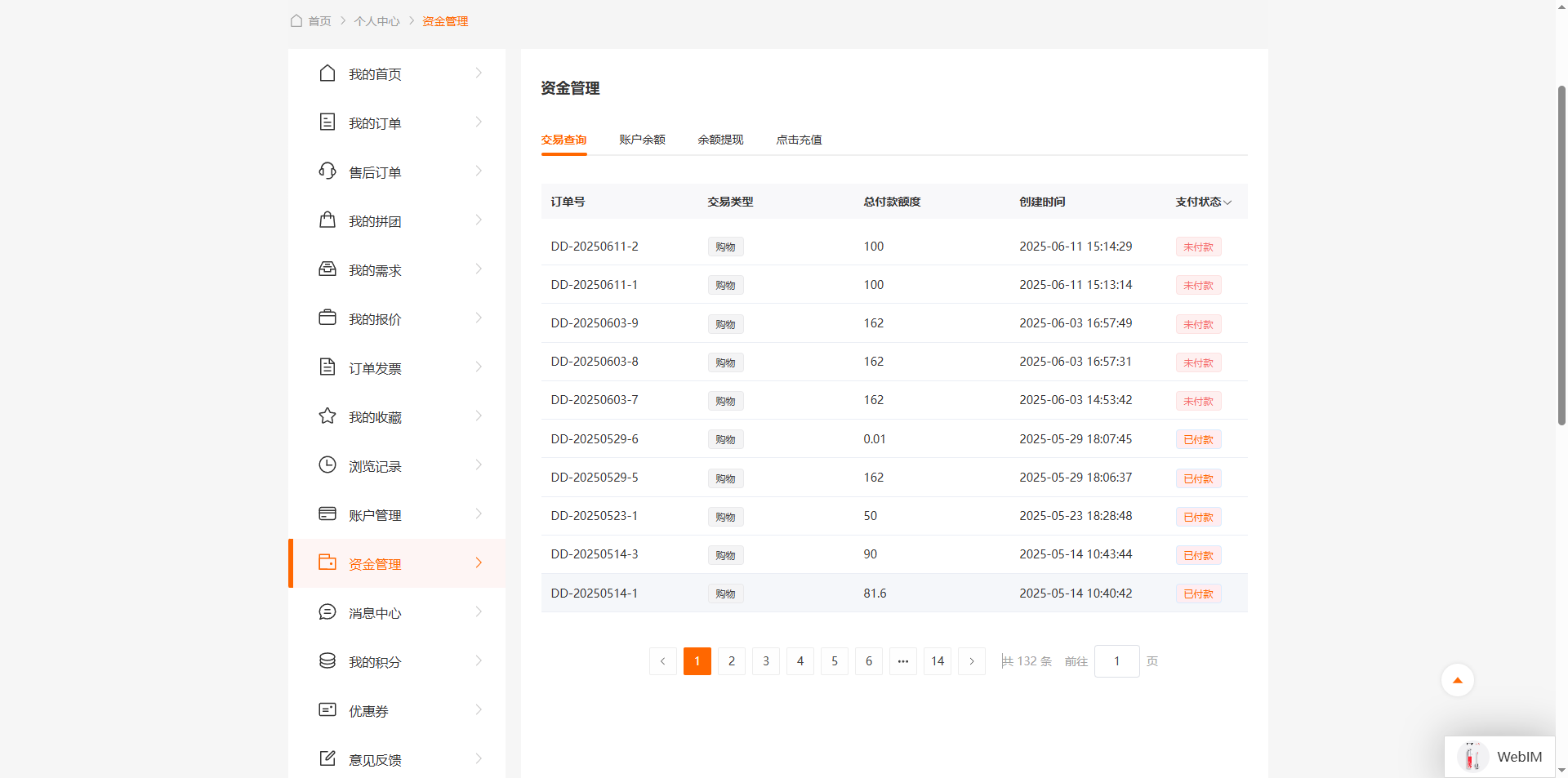1568x778 pixels.
Task: Click the next page arrow
Action: (x=972, y=661)
